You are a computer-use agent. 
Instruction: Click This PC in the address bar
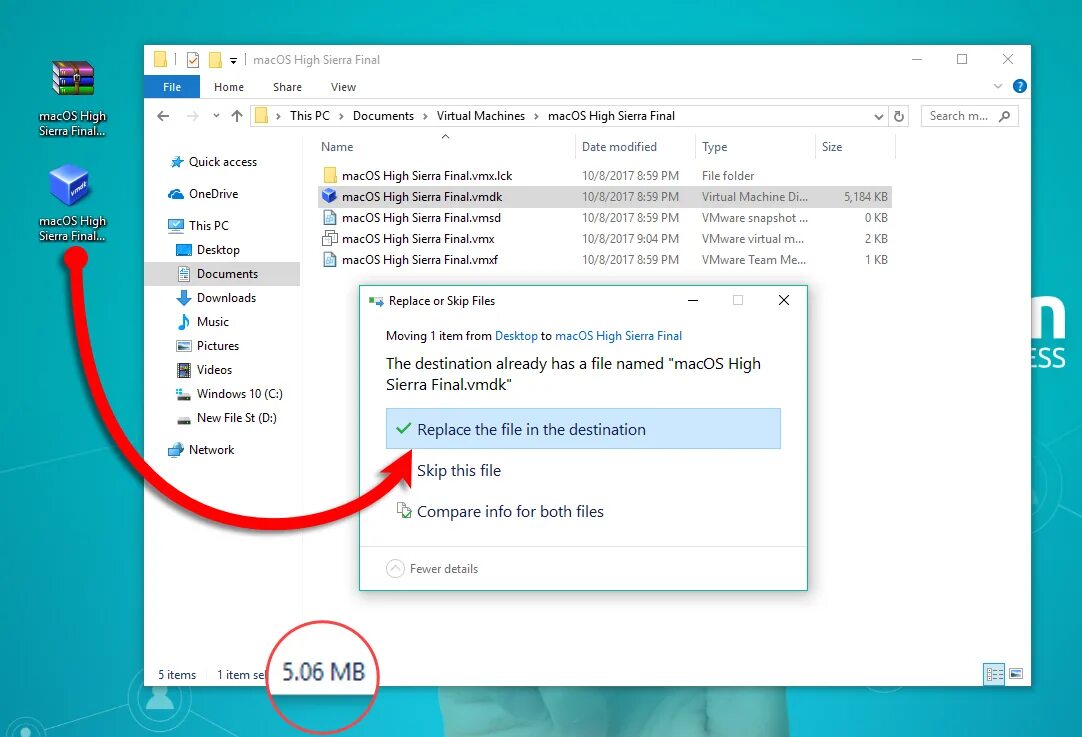(309, 116)
